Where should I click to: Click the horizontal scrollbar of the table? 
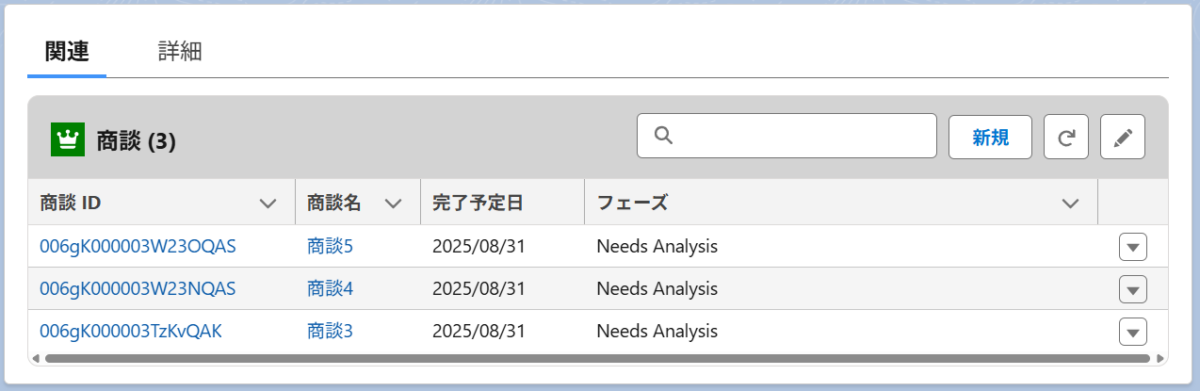click(x=598, y=357)
